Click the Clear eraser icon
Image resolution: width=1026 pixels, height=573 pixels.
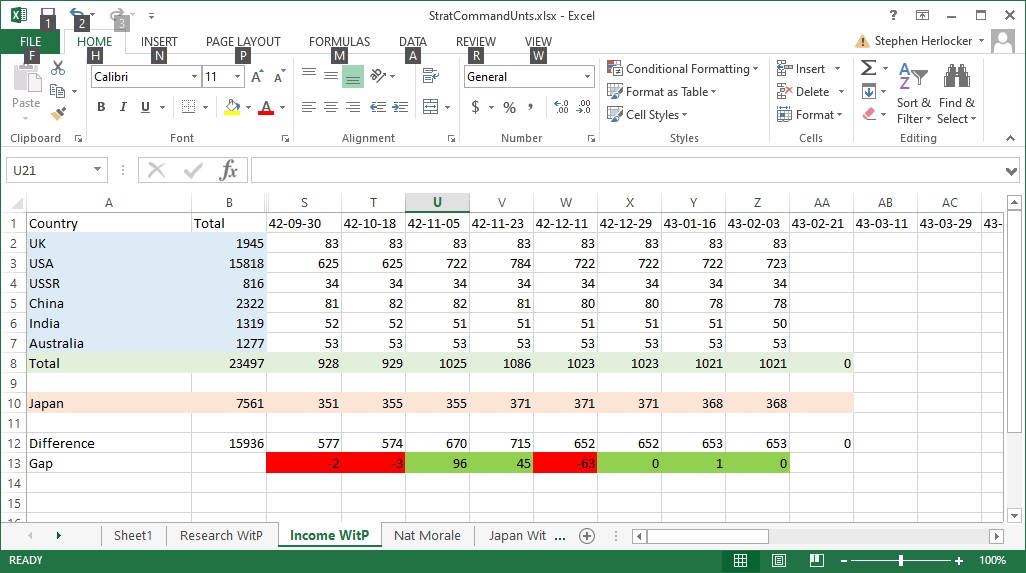pos(869,114)
